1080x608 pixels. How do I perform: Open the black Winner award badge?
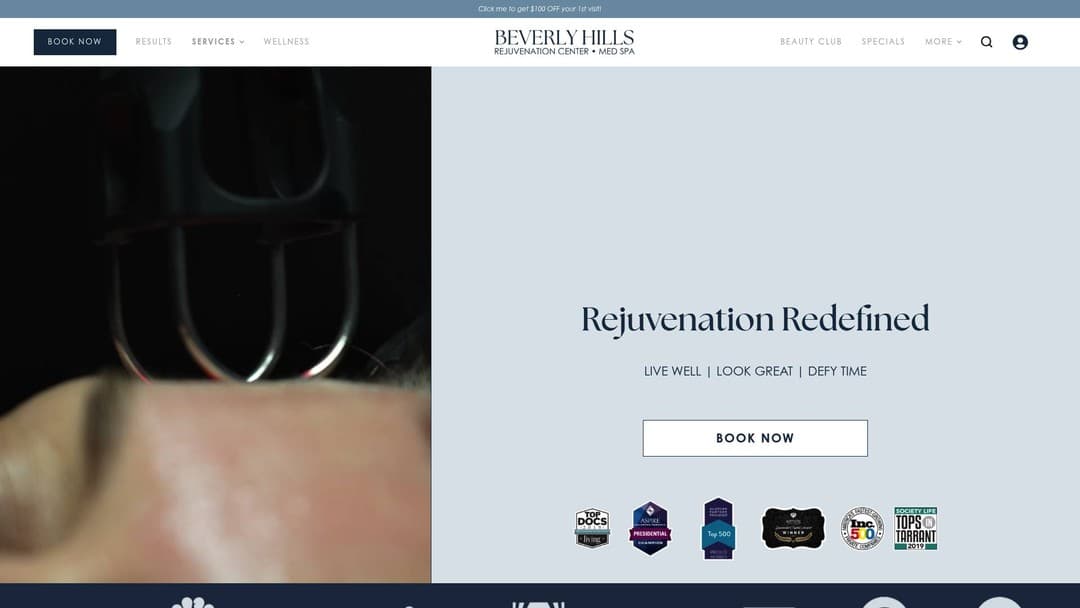(793, 528)
